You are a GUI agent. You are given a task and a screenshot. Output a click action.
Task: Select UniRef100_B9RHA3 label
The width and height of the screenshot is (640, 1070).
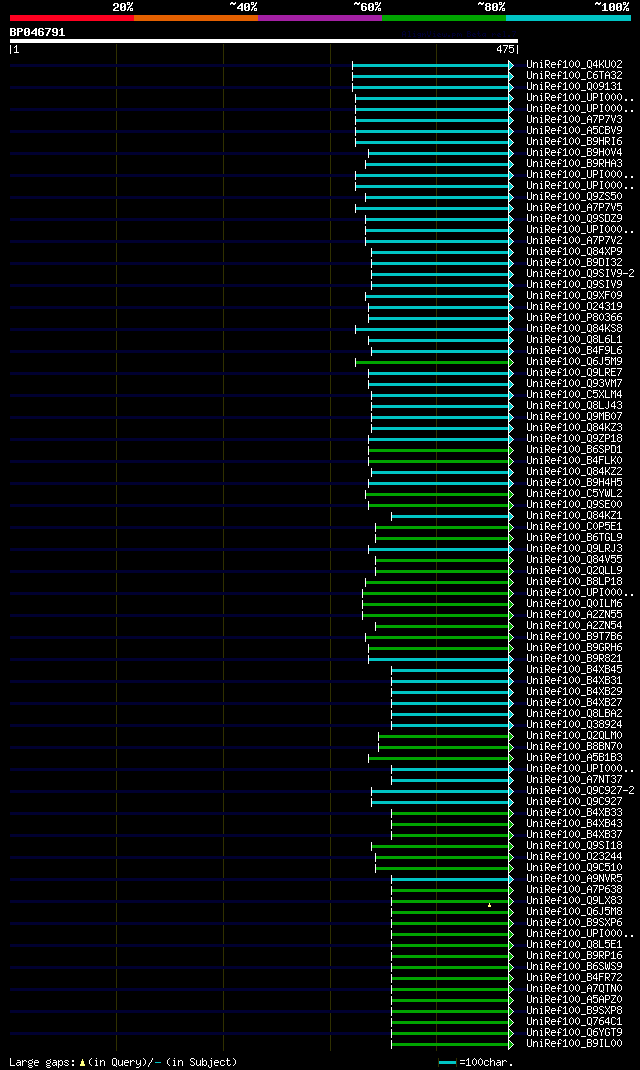pos(574,164)
